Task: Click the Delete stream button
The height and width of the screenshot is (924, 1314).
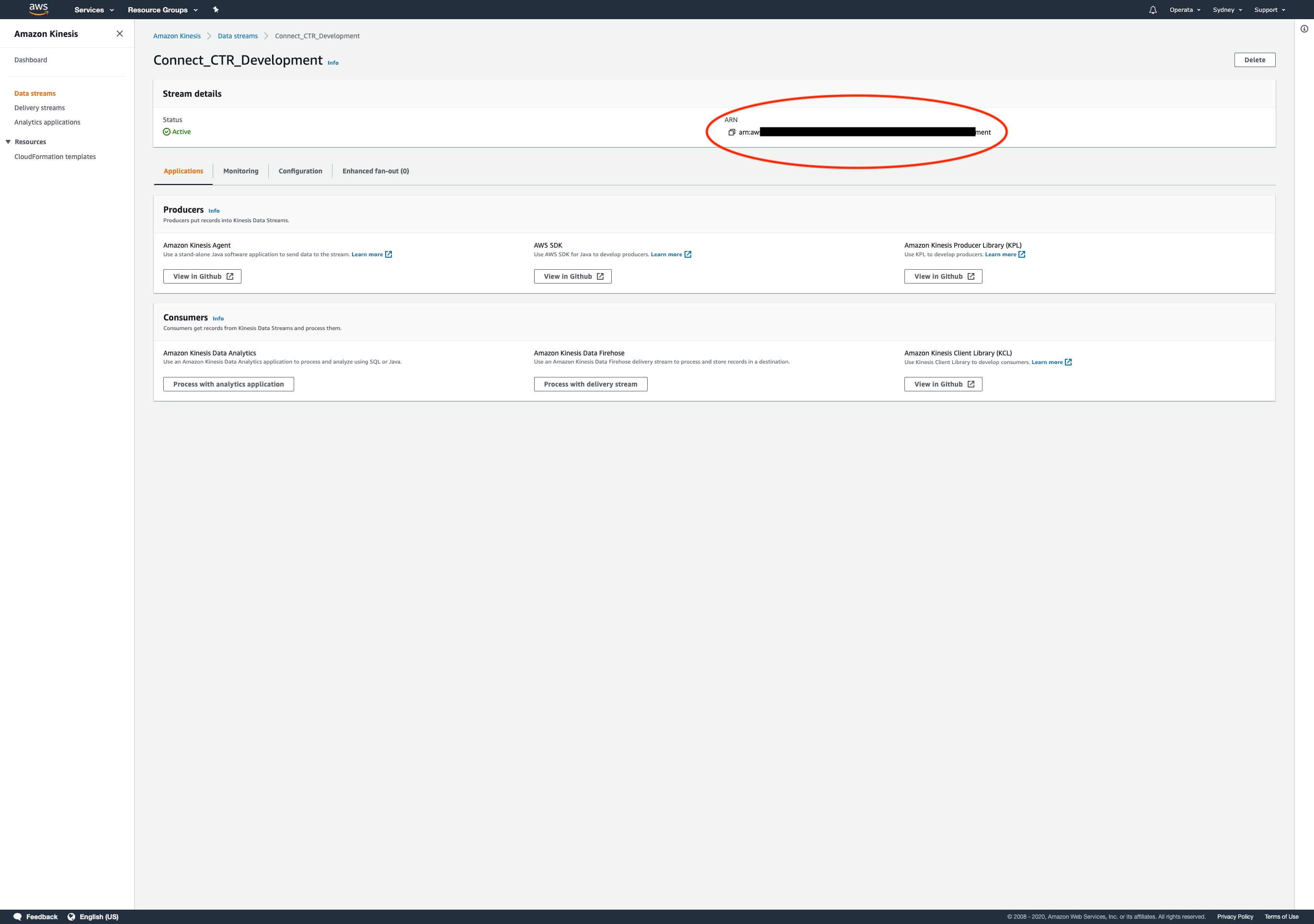Action: tap(1254, 60)
